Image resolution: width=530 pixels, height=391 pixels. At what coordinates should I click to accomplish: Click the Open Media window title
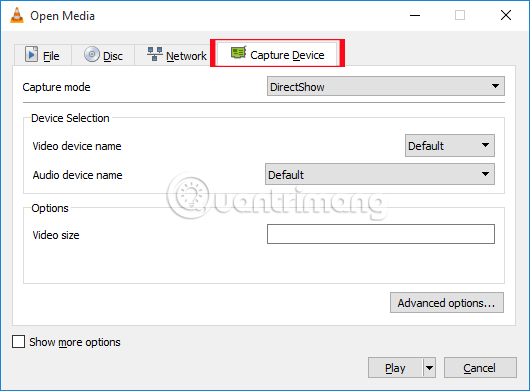tap(63, 16)
